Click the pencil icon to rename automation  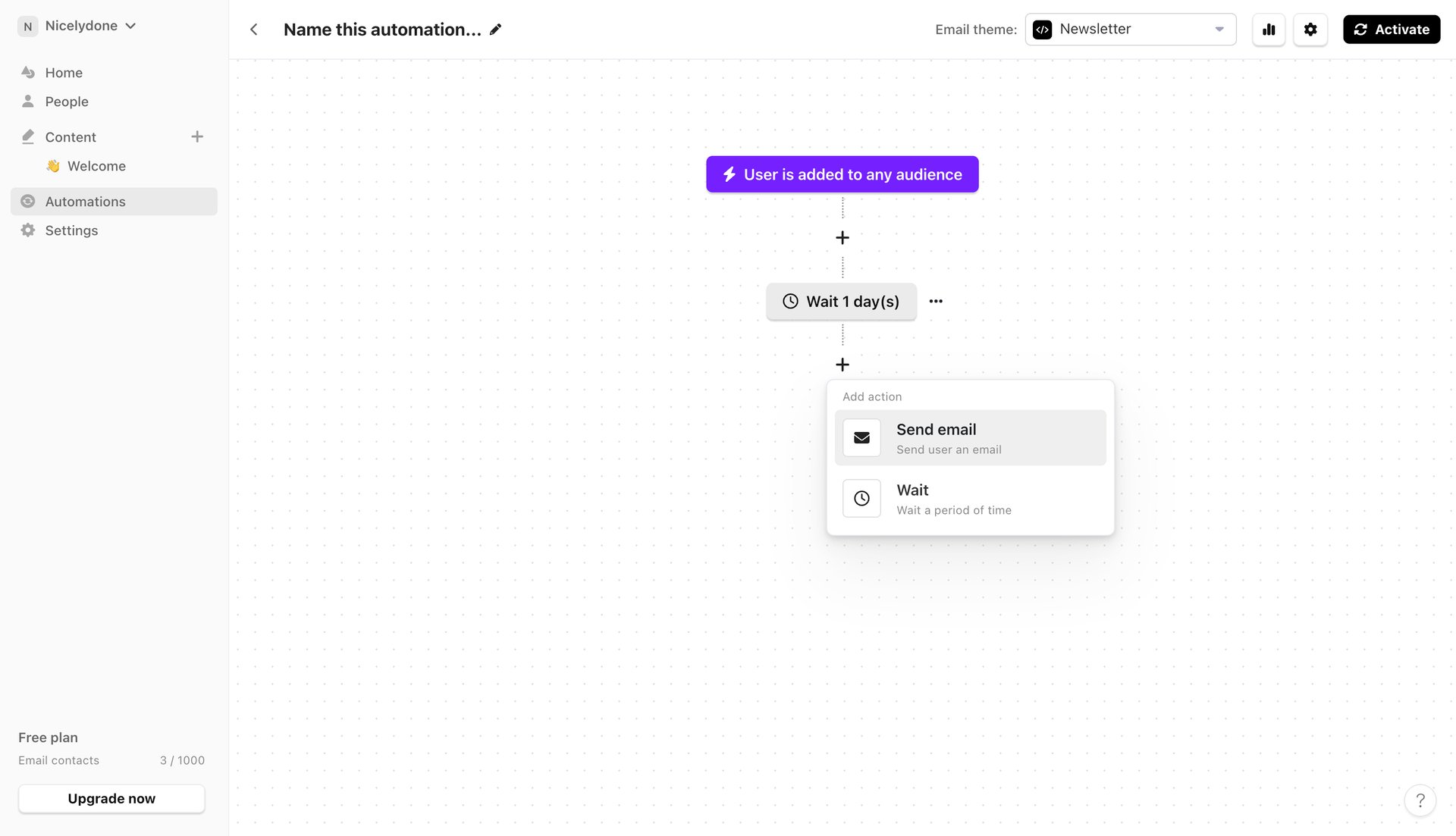tap(495, 29)
